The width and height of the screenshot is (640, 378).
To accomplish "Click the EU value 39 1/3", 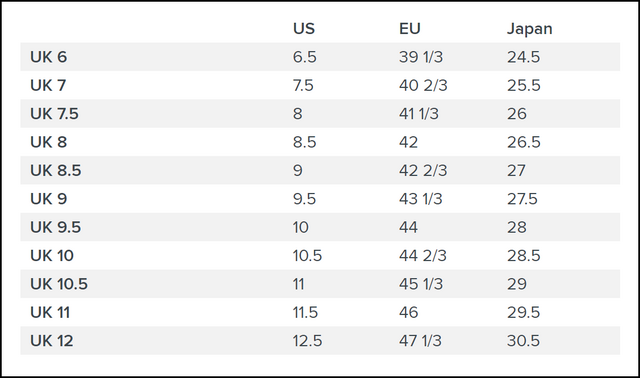I will pos(421,57).
